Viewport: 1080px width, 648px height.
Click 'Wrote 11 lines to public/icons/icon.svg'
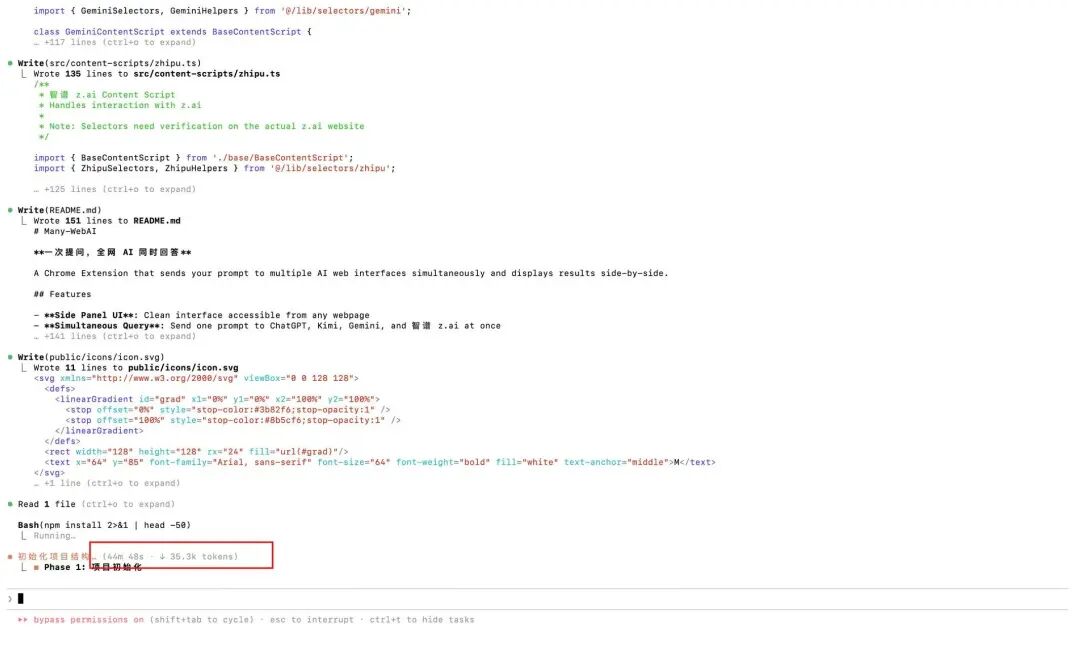click(x=136, y=368)
